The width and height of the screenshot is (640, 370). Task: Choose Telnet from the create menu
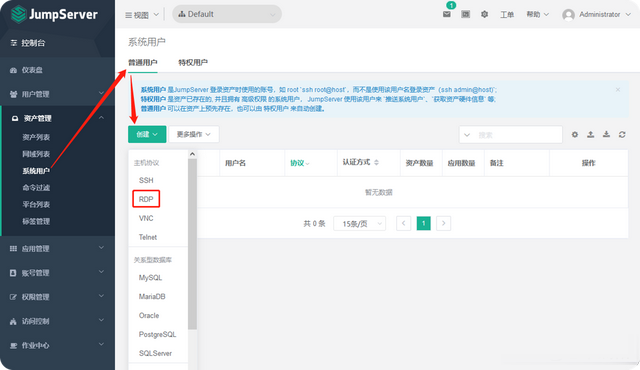148,237
